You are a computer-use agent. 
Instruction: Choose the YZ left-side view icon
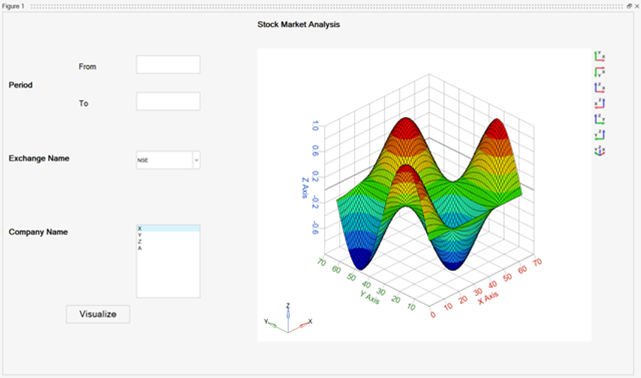coord(600,134)
